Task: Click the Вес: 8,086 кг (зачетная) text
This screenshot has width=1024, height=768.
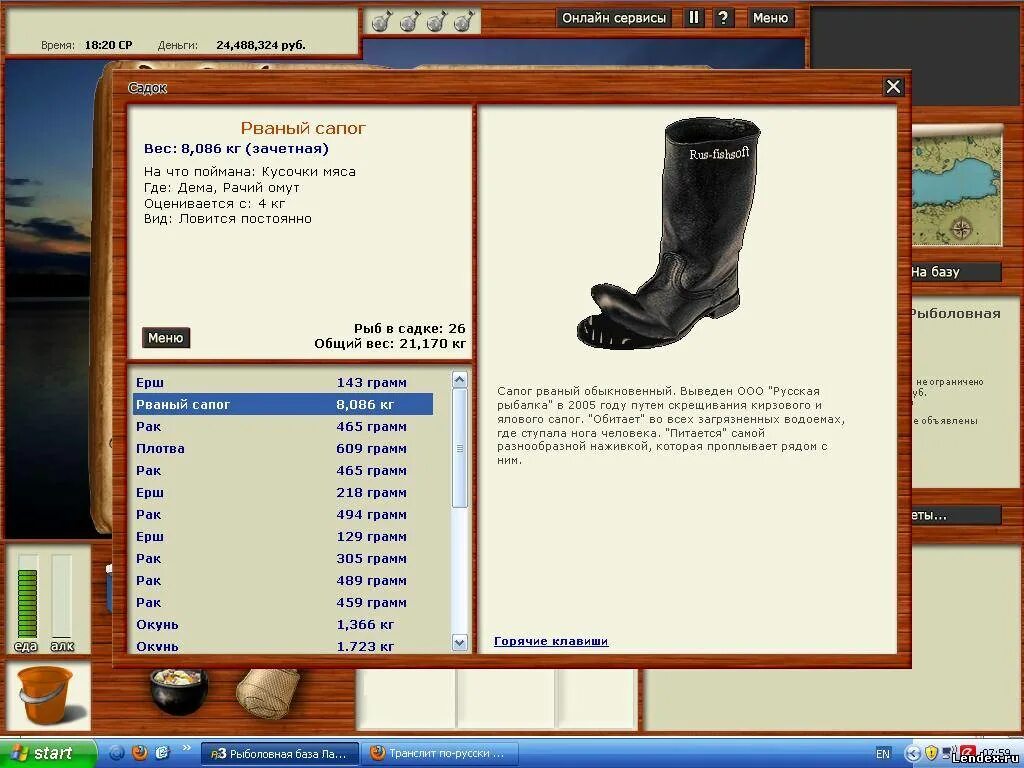Action: pyautogui.click(x=236, y=149)
